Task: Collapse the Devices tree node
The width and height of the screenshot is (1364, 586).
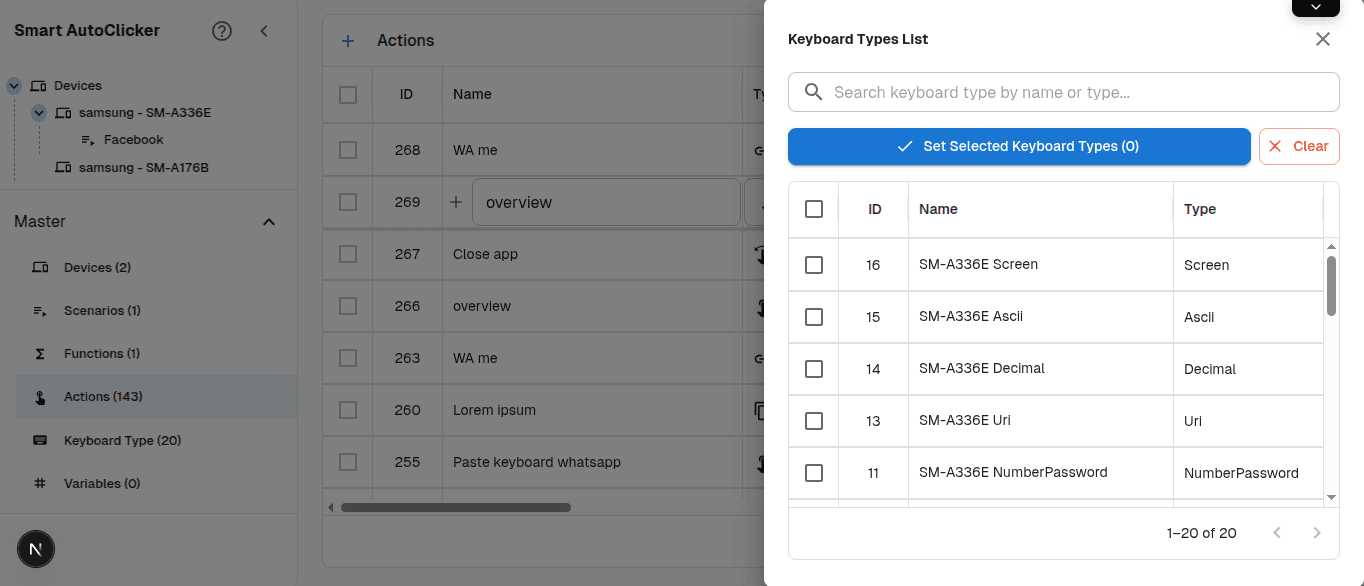Action: pos(14,86)
